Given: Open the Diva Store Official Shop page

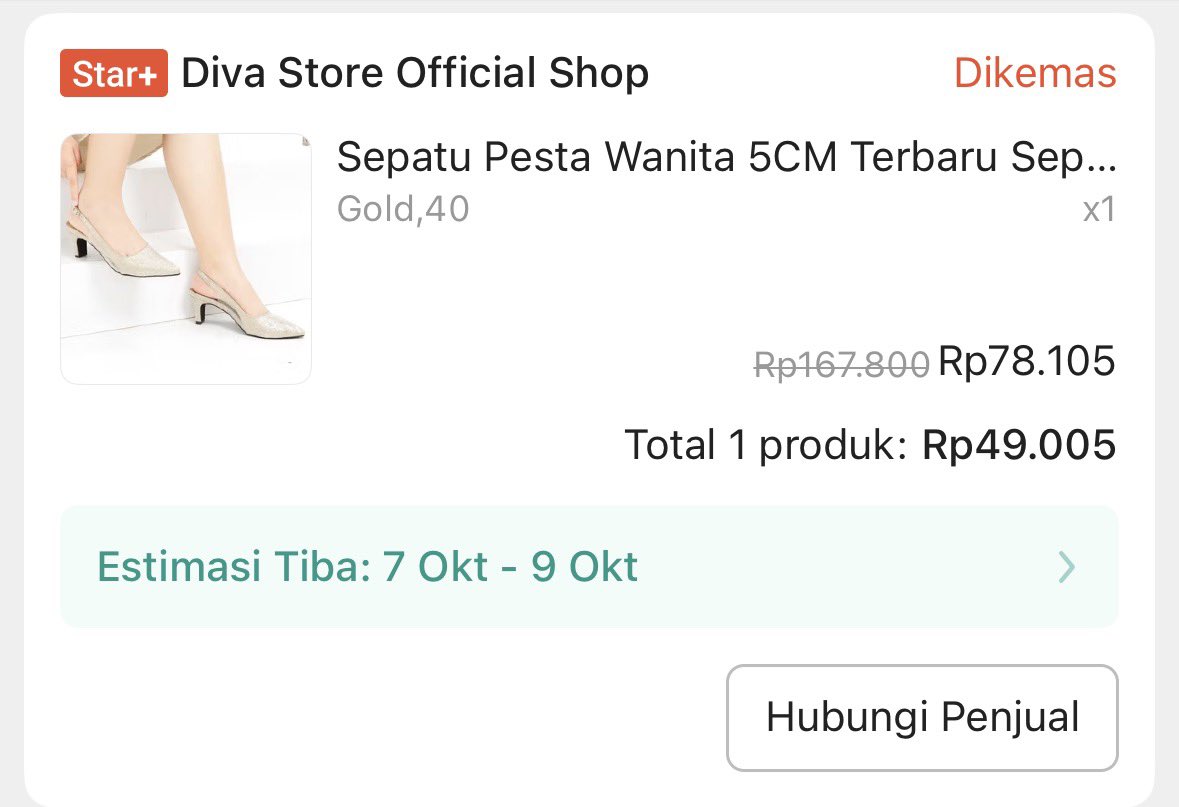Looking at the screenshot, I should [415, 73].
